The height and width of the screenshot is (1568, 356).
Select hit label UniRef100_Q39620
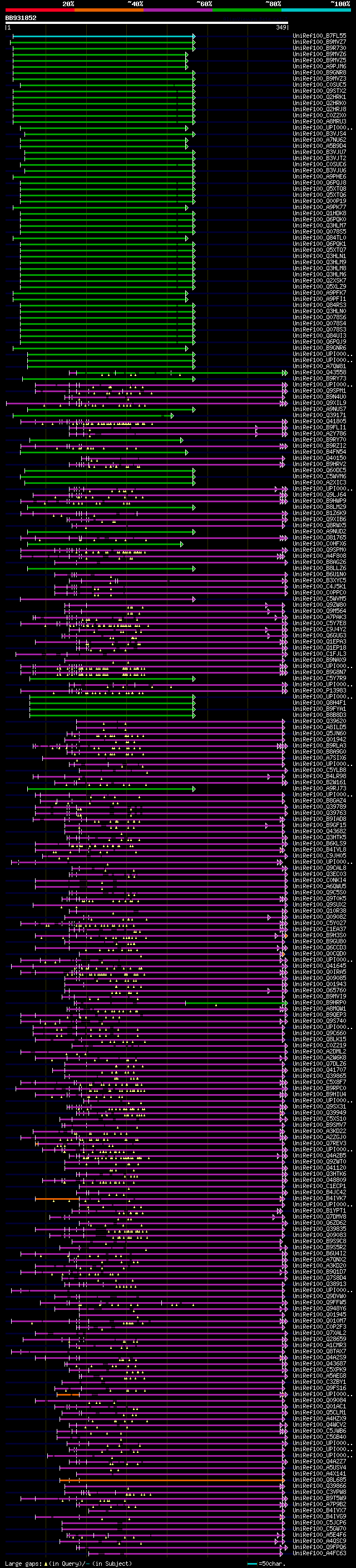319,721
